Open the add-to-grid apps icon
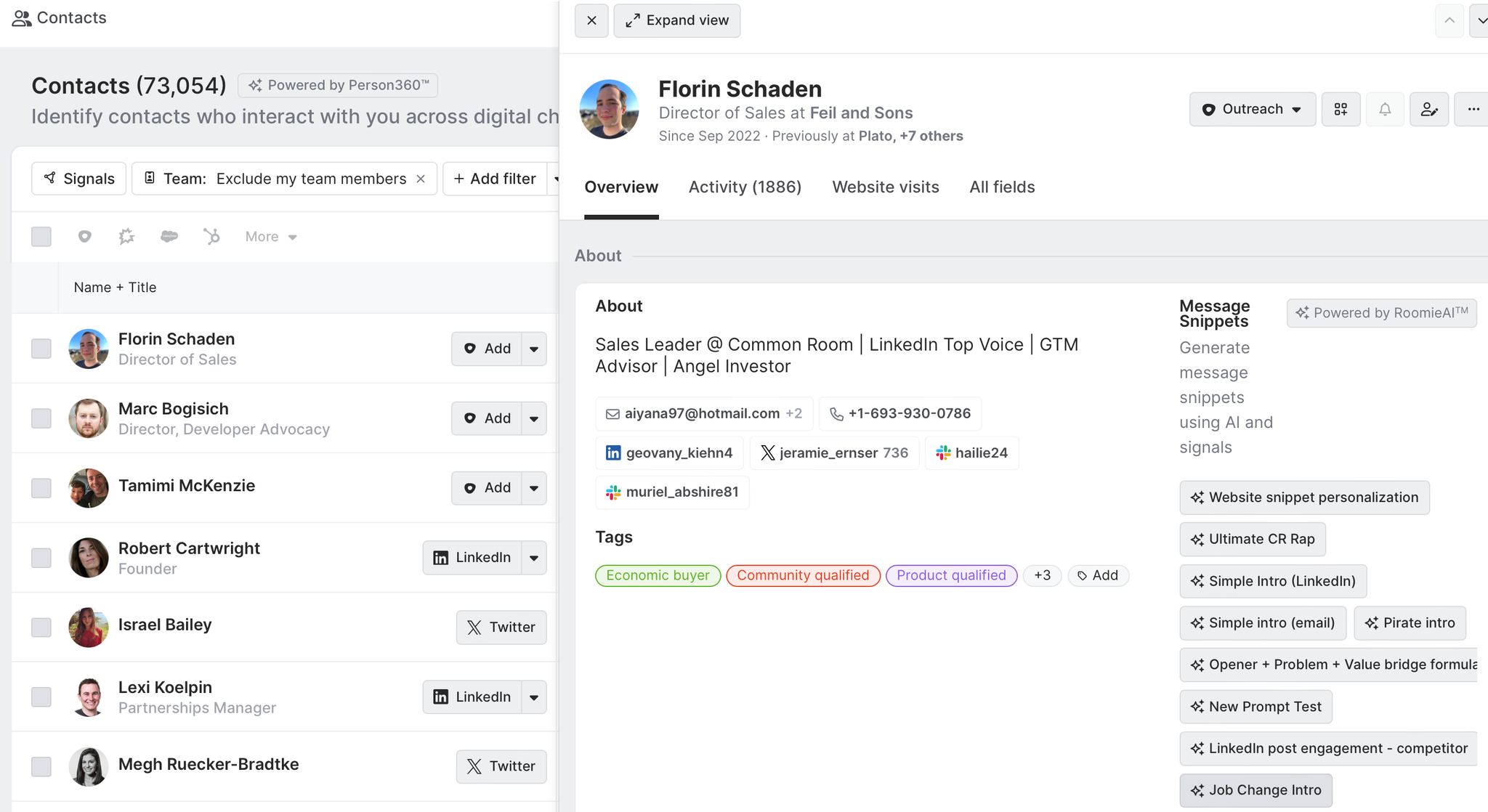This screenshot has height=812, width=1488. [1341, 109]
